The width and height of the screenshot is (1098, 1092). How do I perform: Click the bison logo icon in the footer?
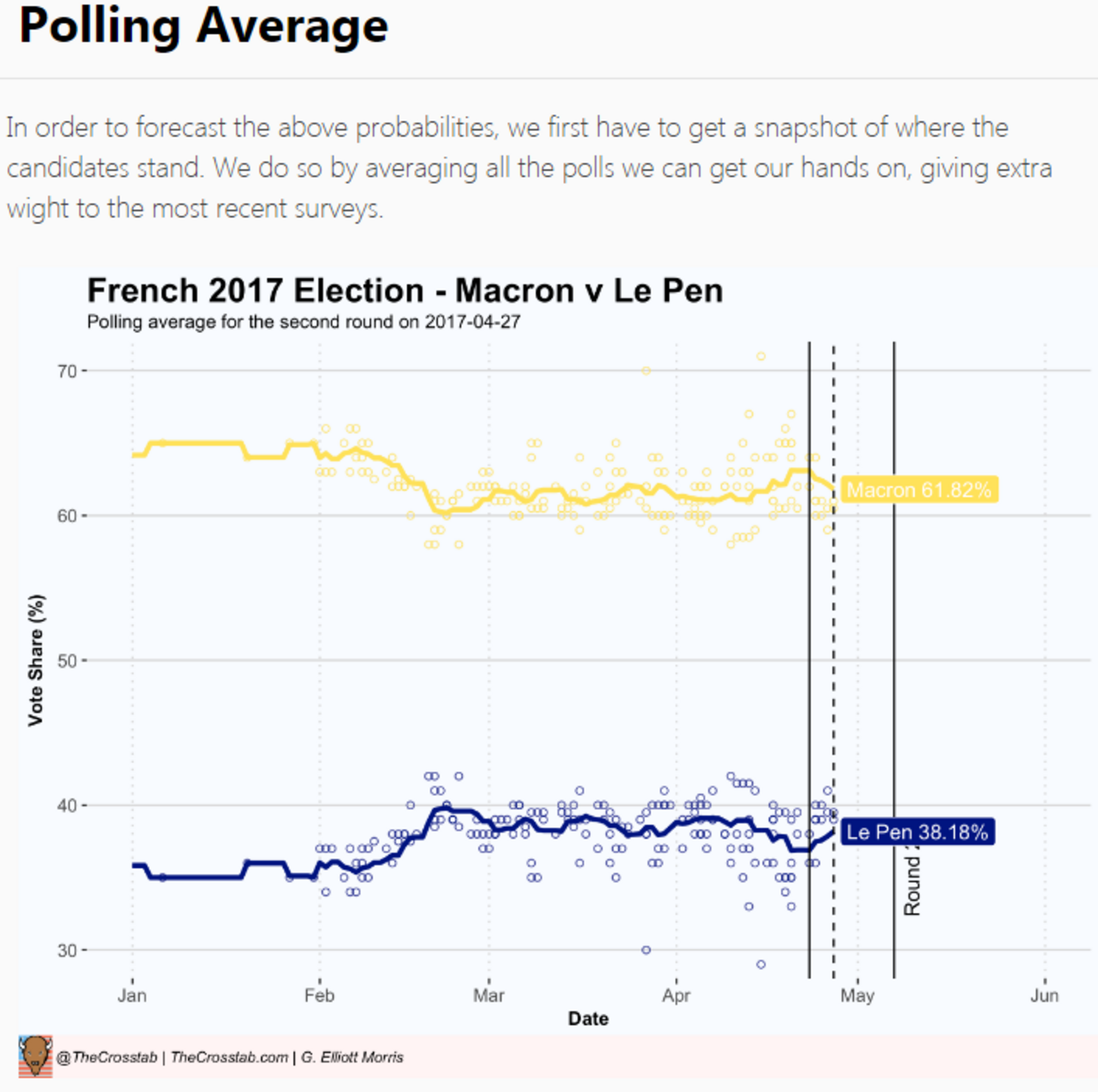[35, 1056]
